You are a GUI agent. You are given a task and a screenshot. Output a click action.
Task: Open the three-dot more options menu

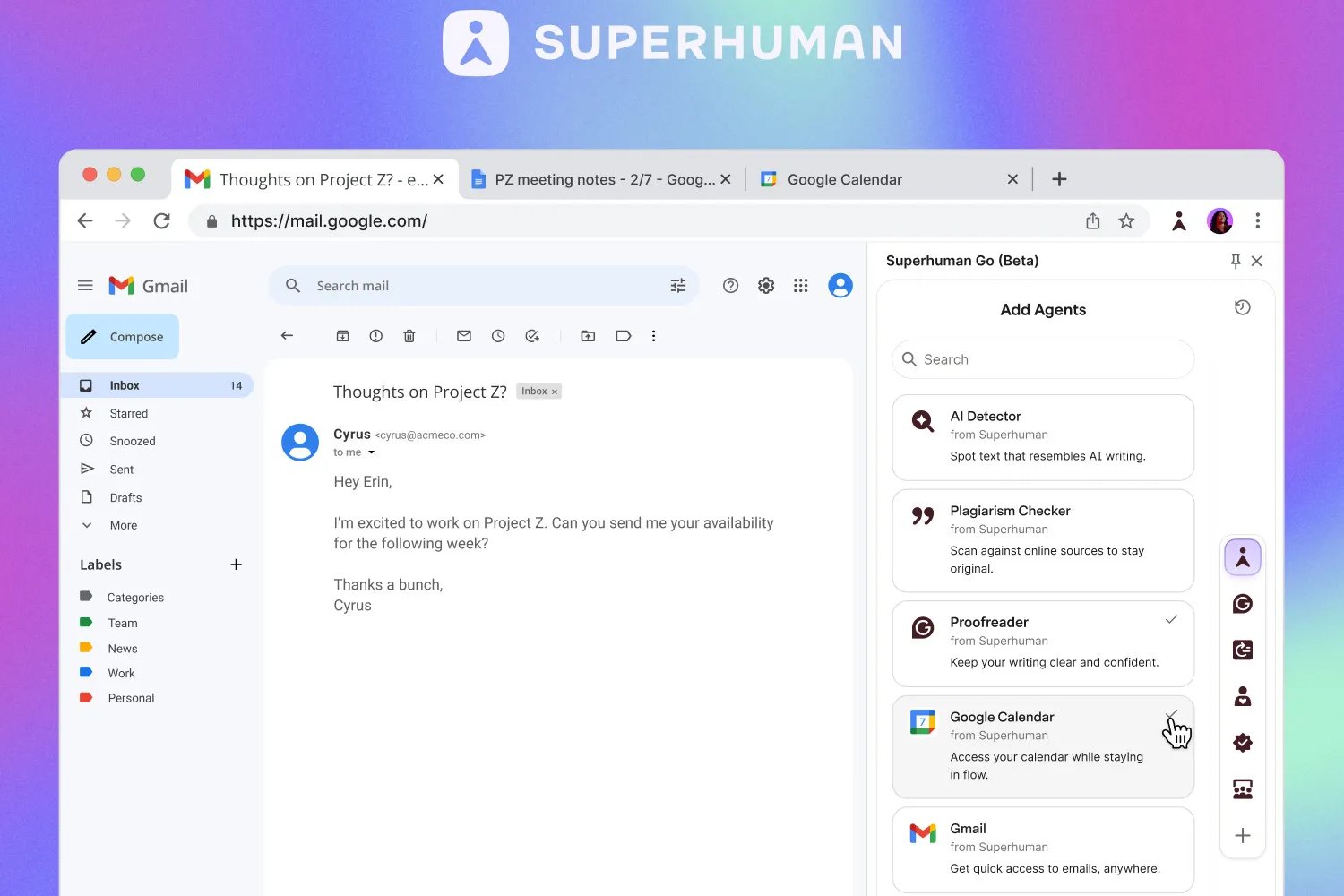coord(654,335)
